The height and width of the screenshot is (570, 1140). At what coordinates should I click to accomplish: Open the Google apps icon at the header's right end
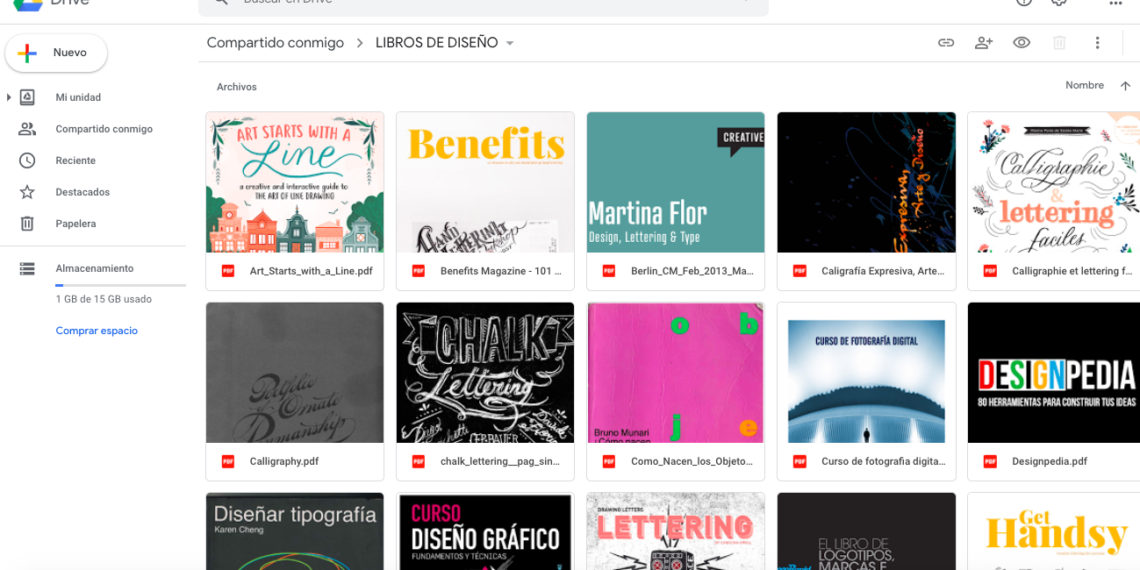pos(1115,4)
